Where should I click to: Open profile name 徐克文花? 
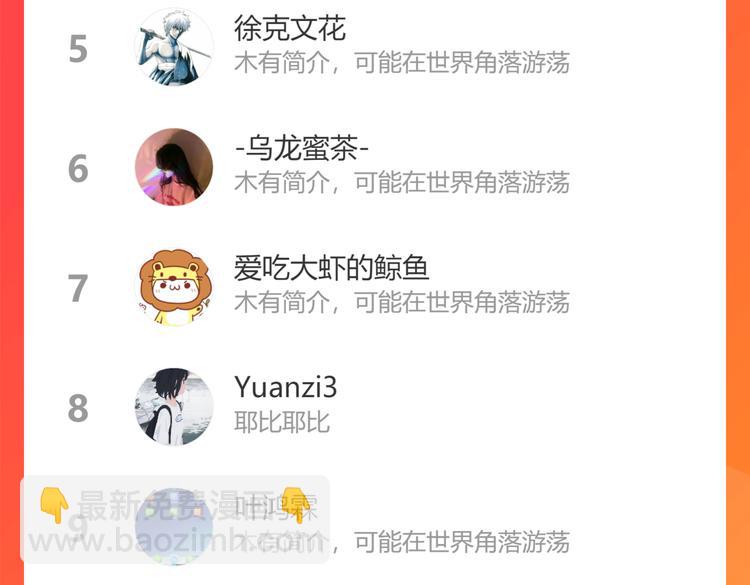pos(289,28)
